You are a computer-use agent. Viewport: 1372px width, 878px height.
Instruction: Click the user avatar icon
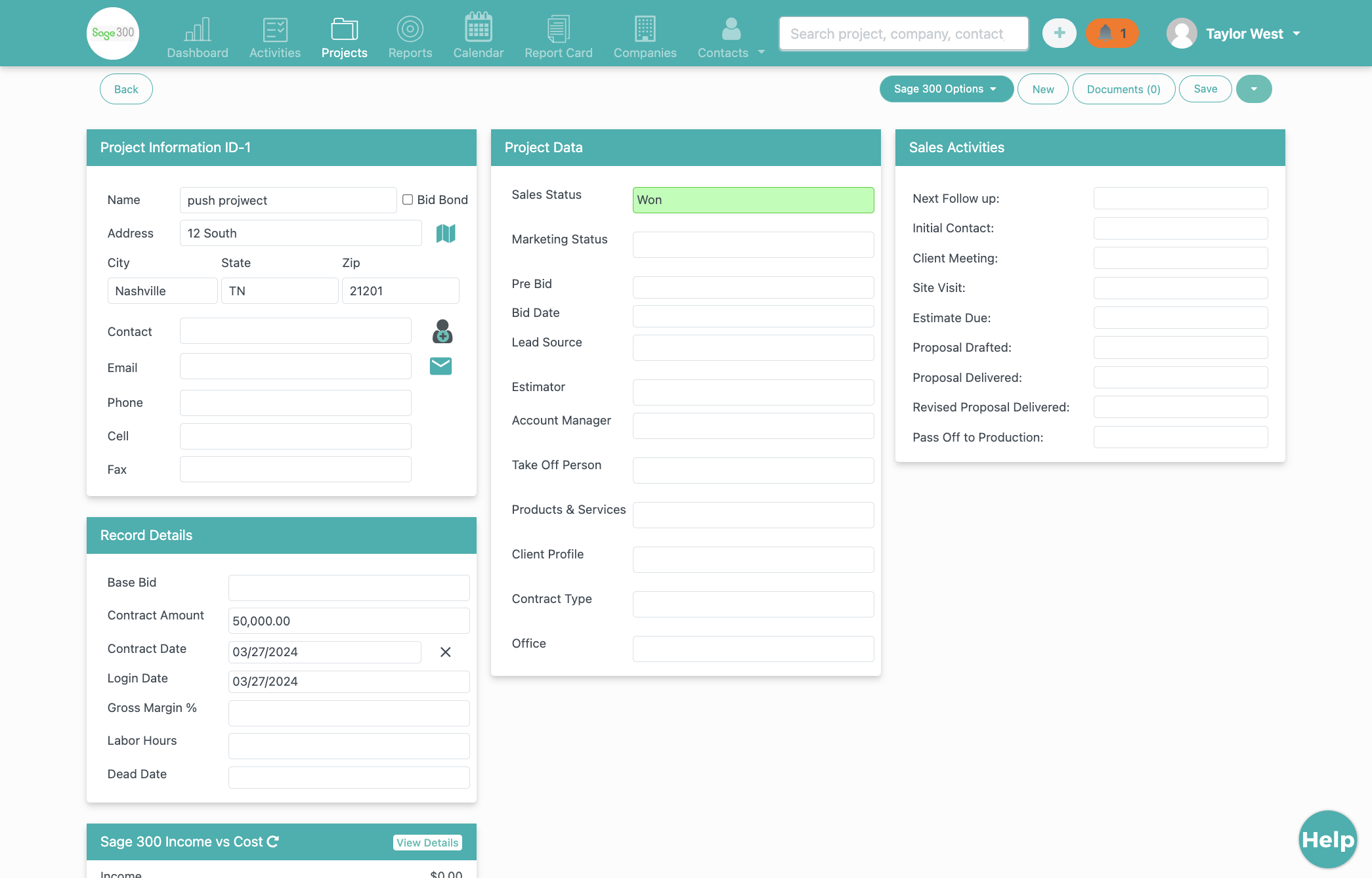[1182, 33]
